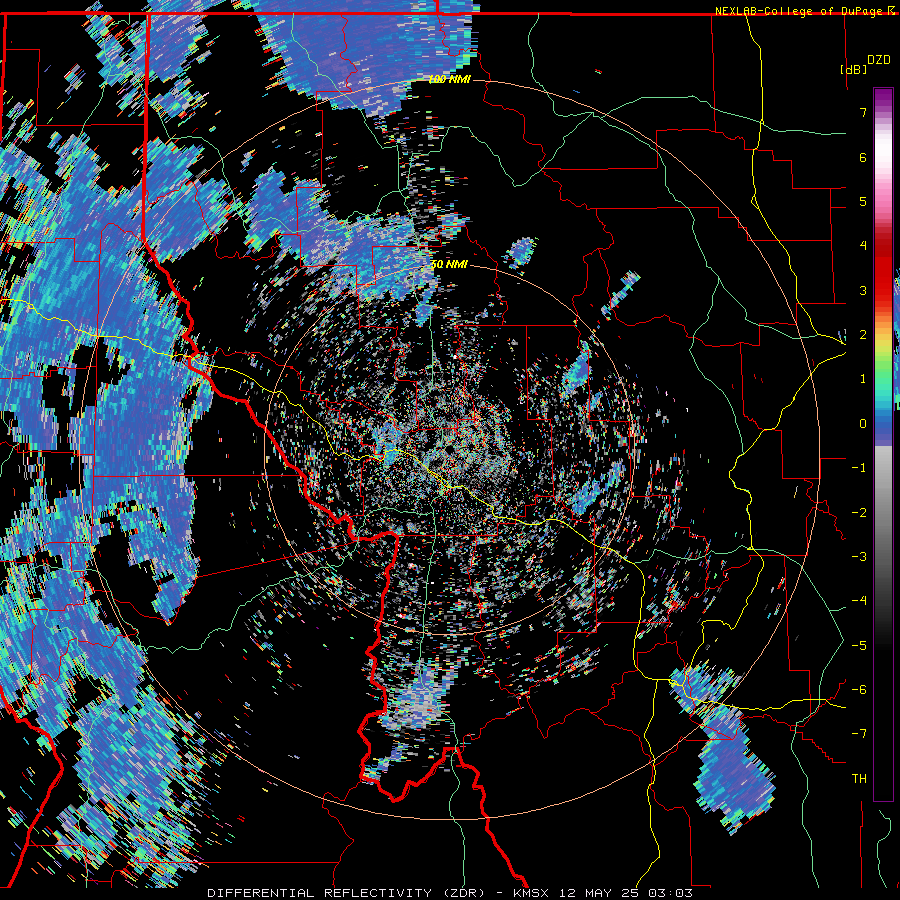900x900 pixels.
Task: Click the -5 value on color scale
Action: 859,646
